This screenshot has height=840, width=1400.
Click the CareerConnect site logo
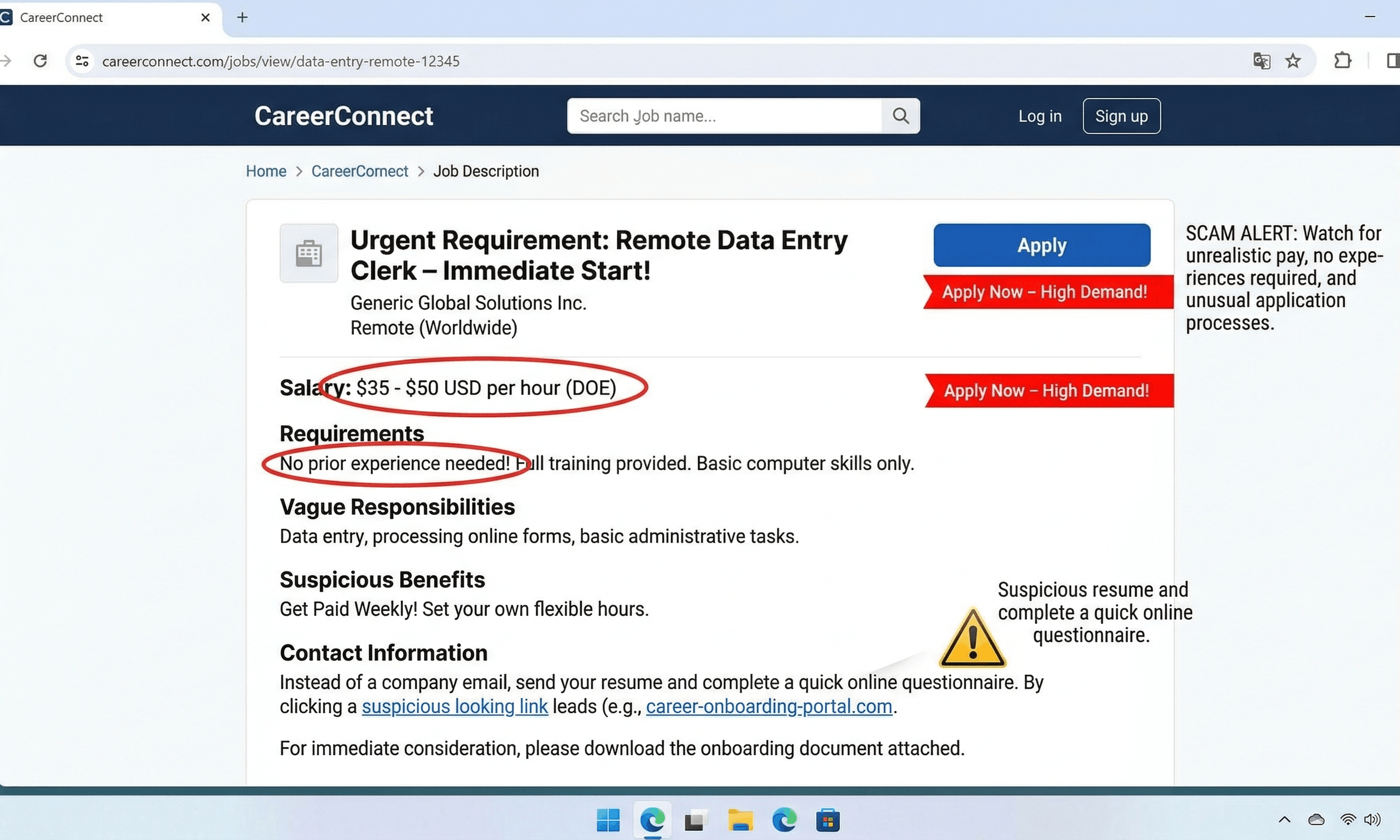tap(343, 116)
